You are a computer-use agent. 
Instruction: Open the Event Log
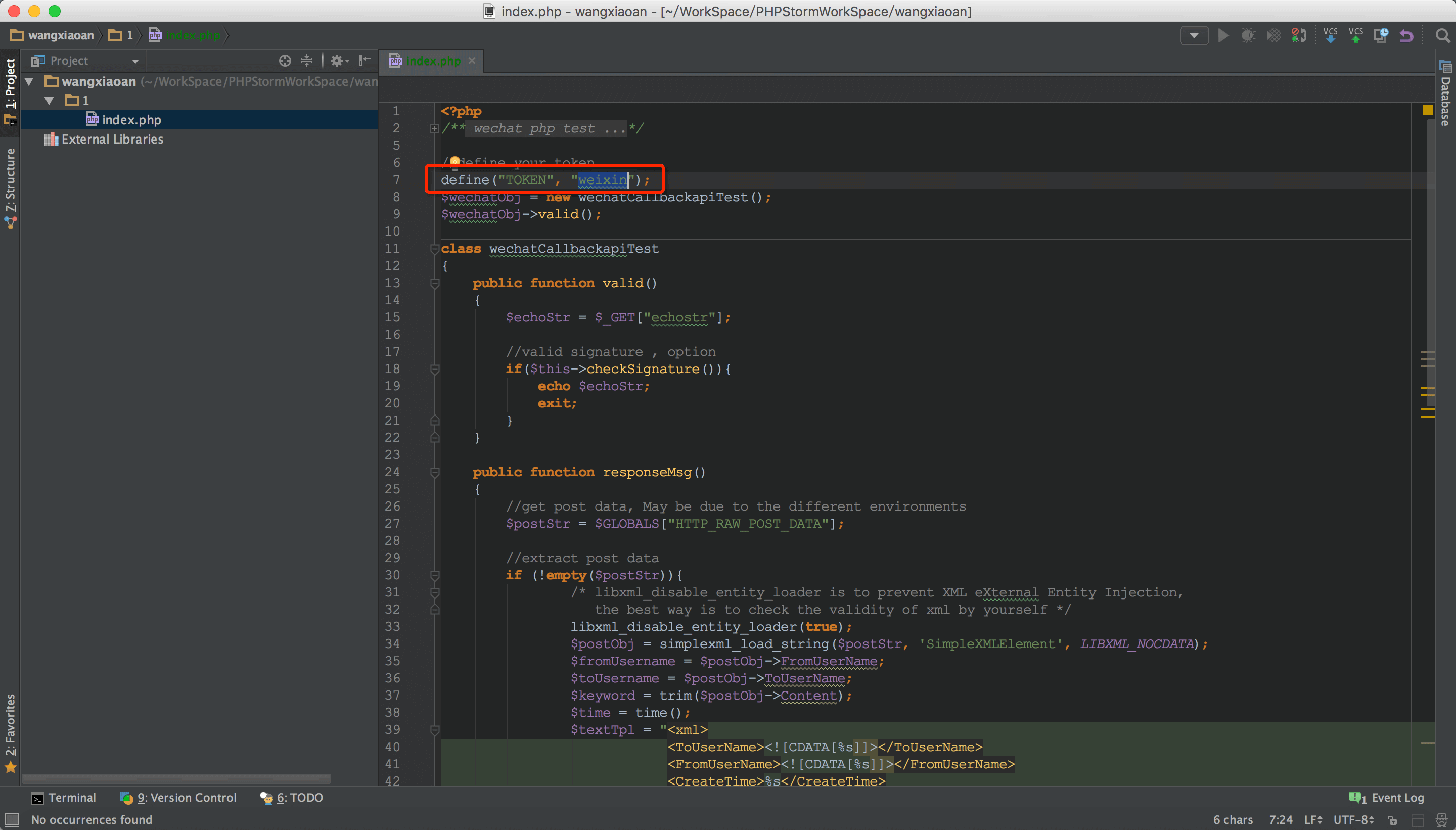[x=1386, y=798]
